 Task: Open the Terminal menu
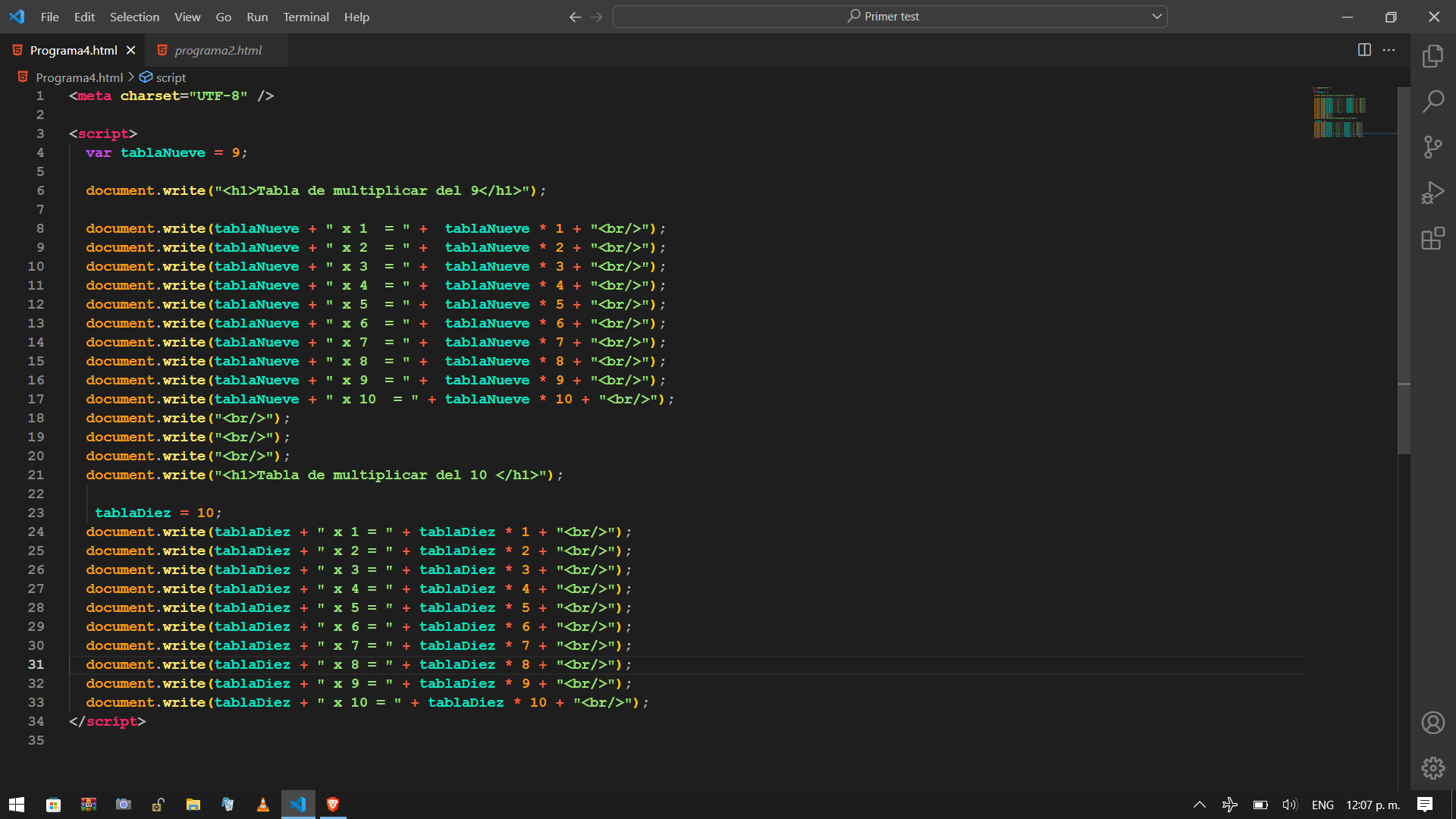pyautogui.click(x=306, y=17)
